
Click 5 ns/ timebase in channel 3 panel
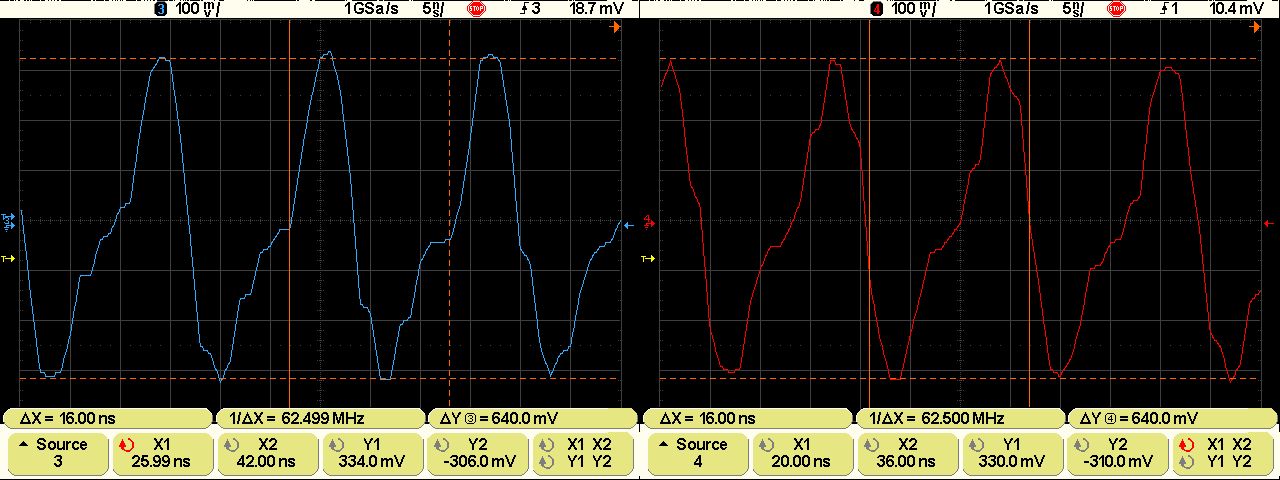click(434, 9)
